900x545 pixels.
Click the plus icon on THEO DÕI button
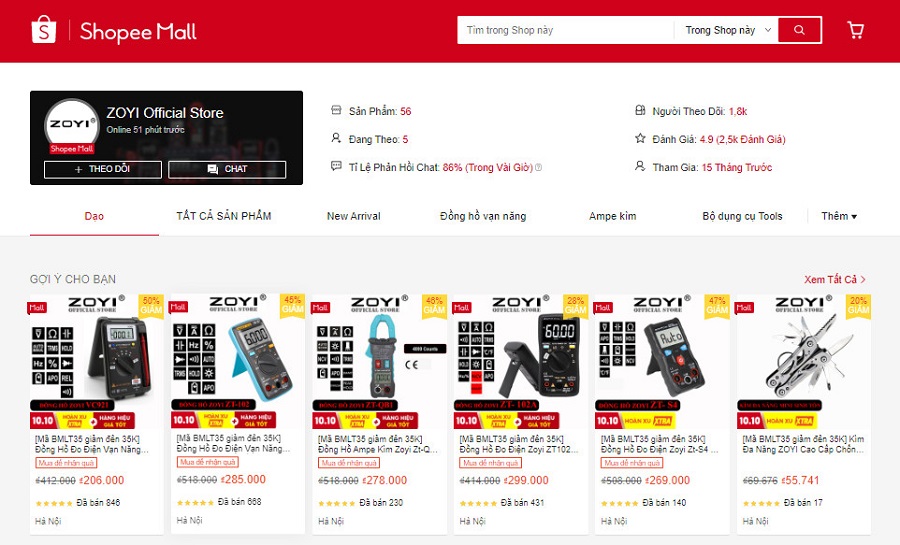(79, 169)
